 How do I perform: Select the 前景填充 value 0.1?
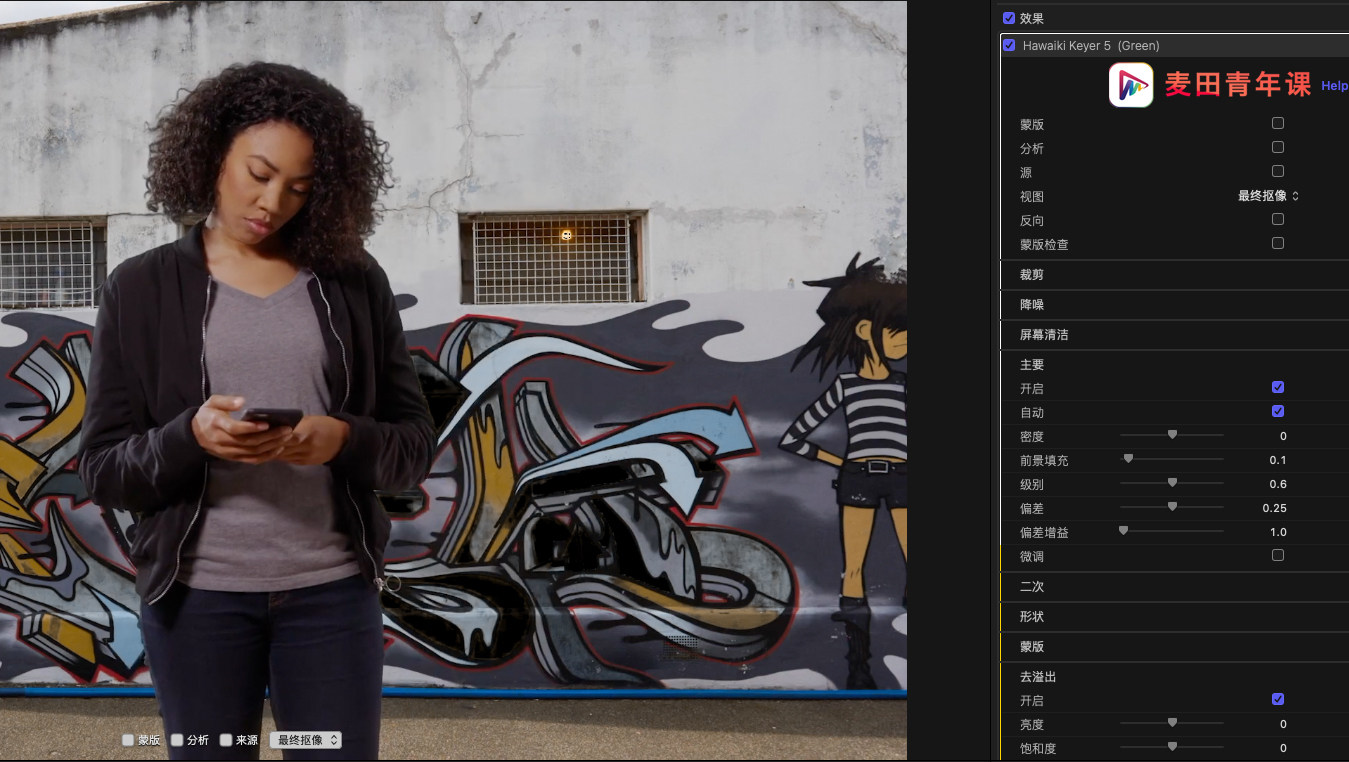(x=1278, y=460)
